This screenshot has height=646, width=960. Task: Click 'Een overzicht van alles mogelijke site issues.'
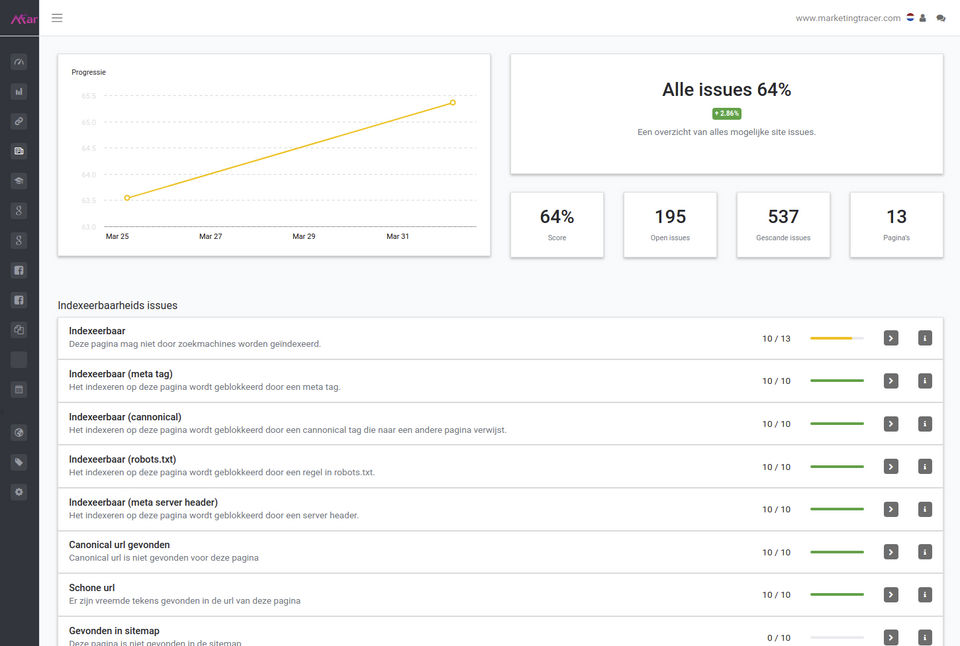click(x=727, y=132)
